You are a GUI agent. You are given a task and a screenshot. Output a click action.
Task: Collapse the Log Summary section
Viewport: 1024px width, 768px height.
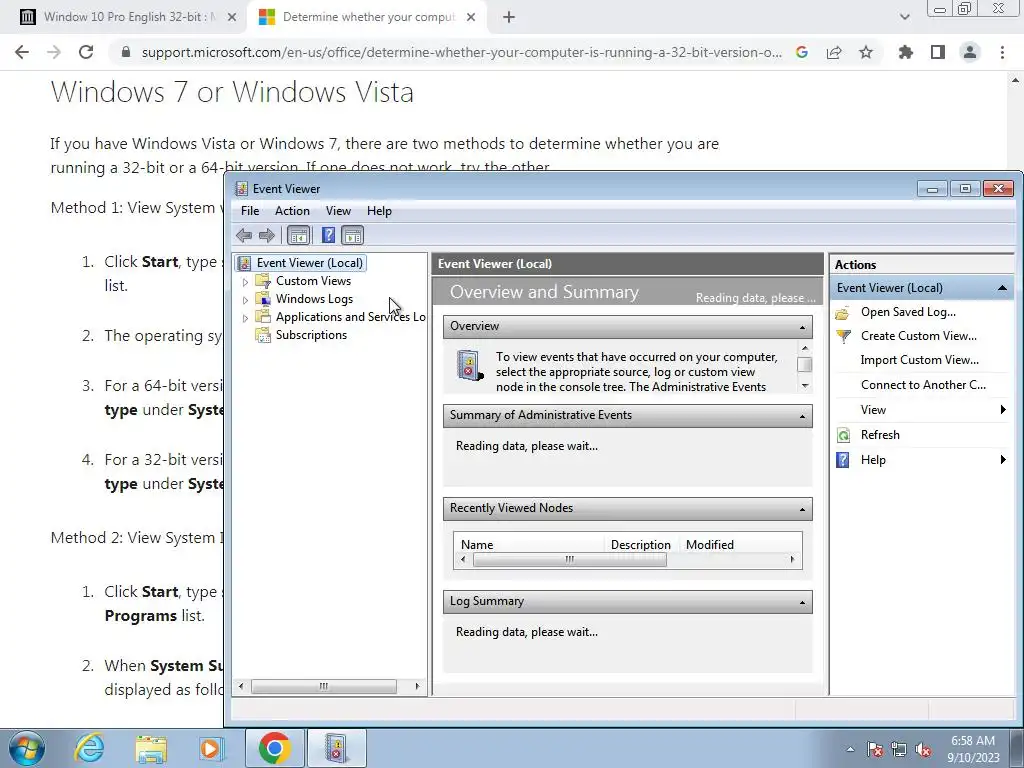tap(802, 602)
